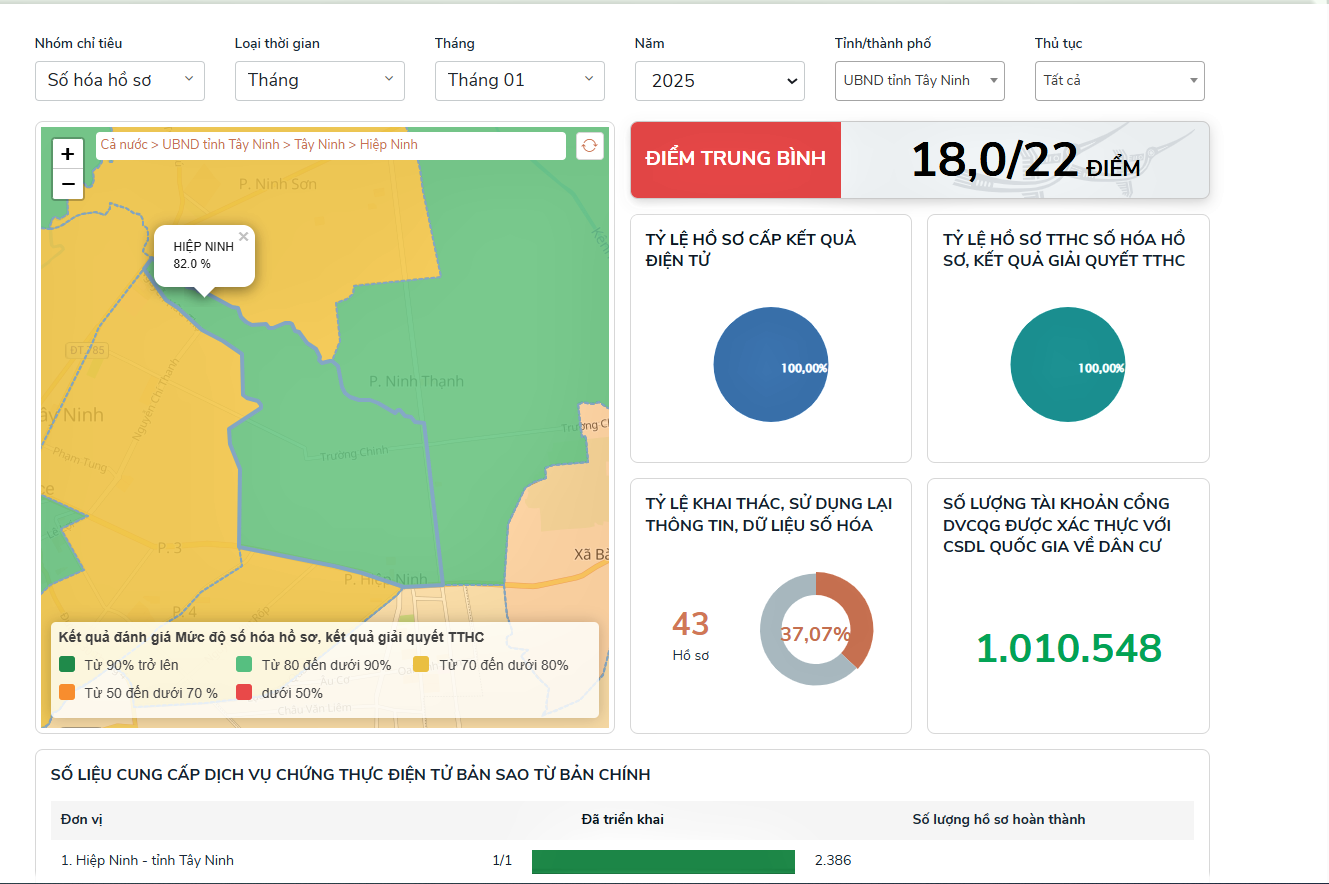The width and height of the screenshot is (1329, 884).
Task: Open the year 2025 dropdown
Action: tap(720, 81)
